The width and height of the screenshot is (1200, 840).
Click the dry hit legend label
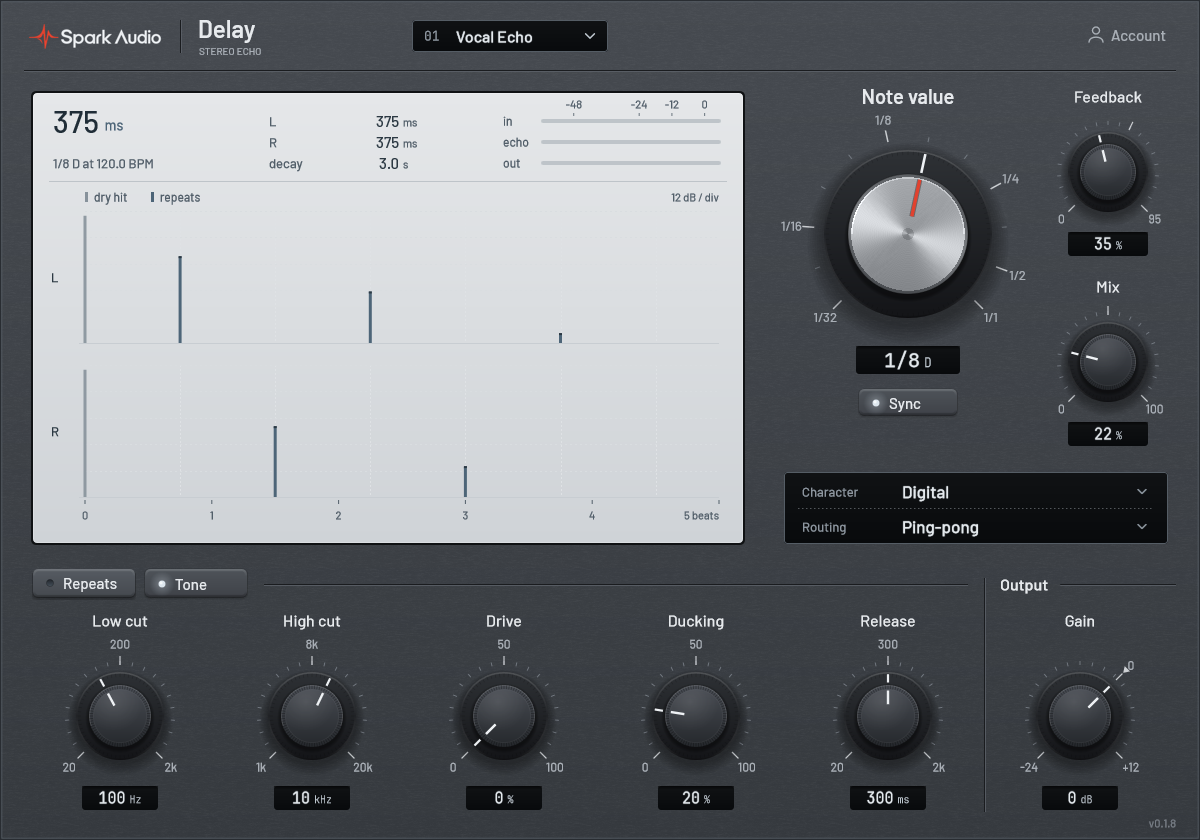coord(110,198)
